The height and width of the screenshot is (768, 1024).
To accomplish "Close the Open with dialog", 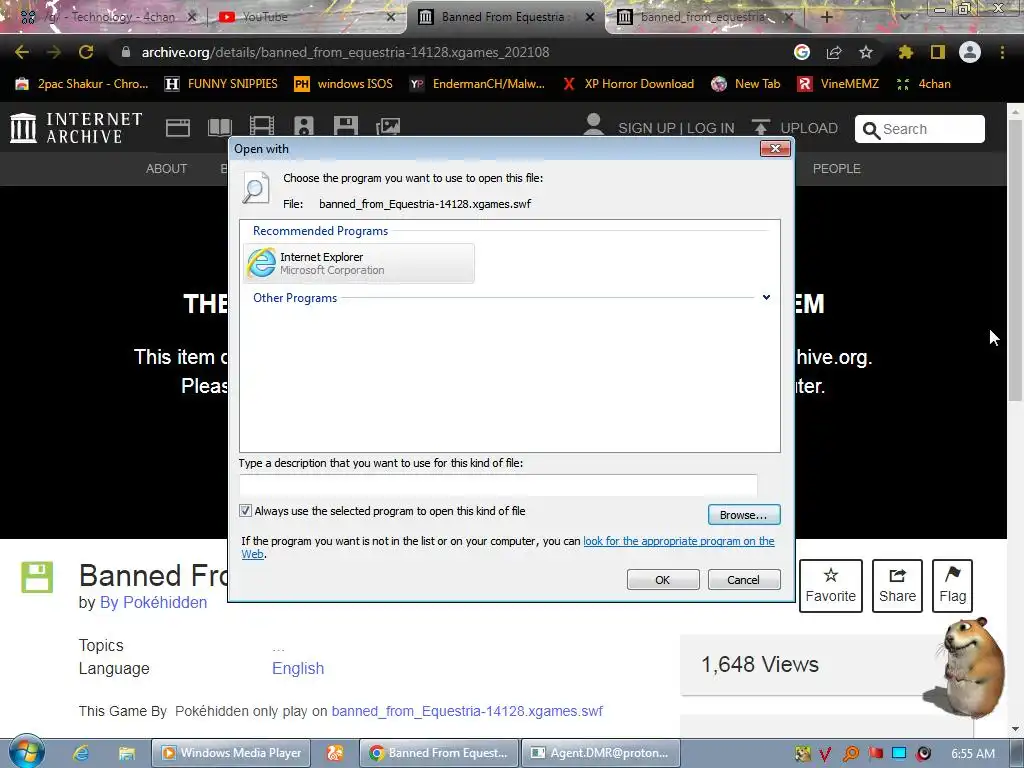I will coord(775,149).
